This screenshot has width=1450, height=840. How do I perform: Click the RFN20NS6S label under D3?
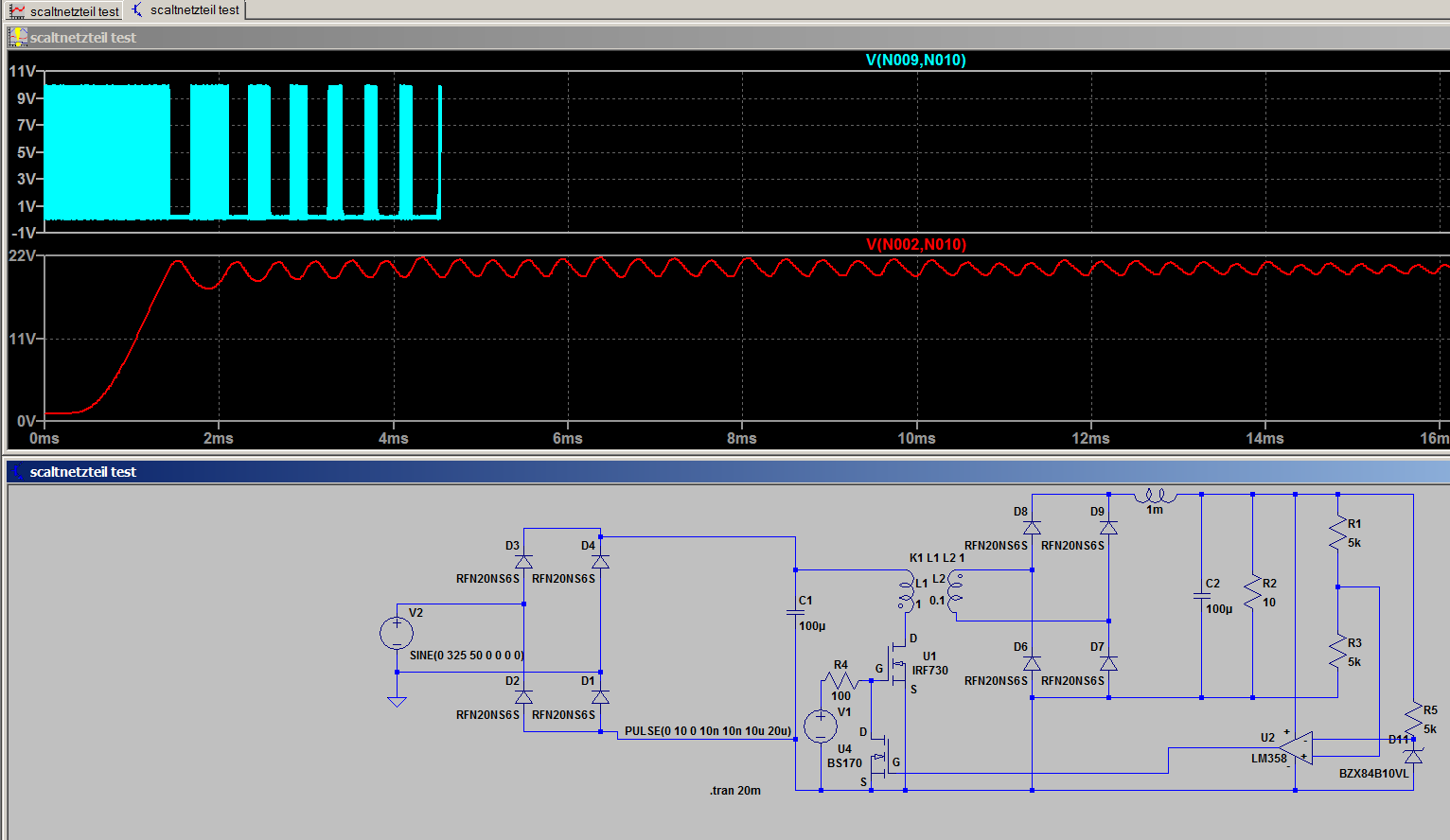click(487, 578)
